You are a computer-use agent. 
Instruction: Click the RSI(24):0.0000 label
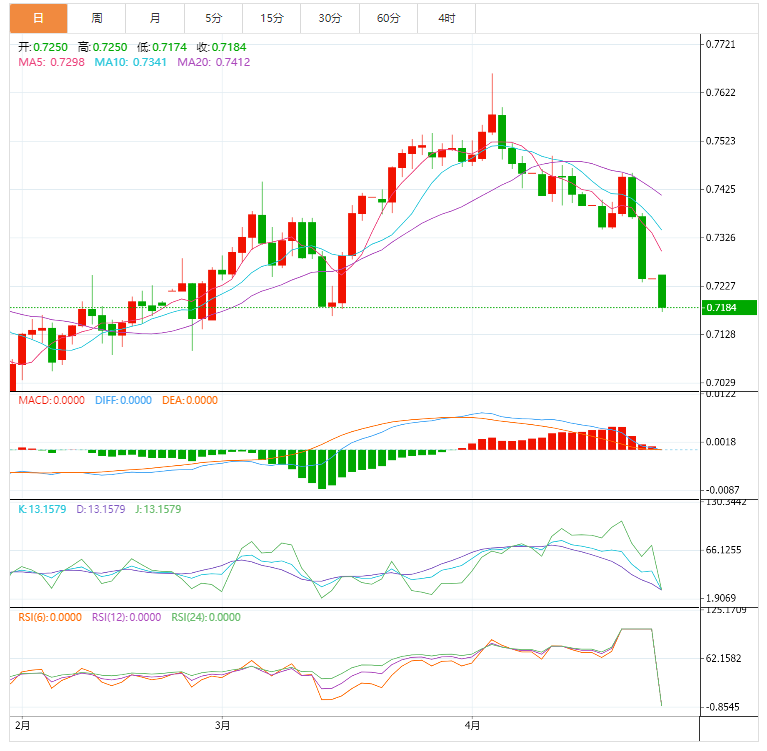pyautogui.click(x=206, y=617)
